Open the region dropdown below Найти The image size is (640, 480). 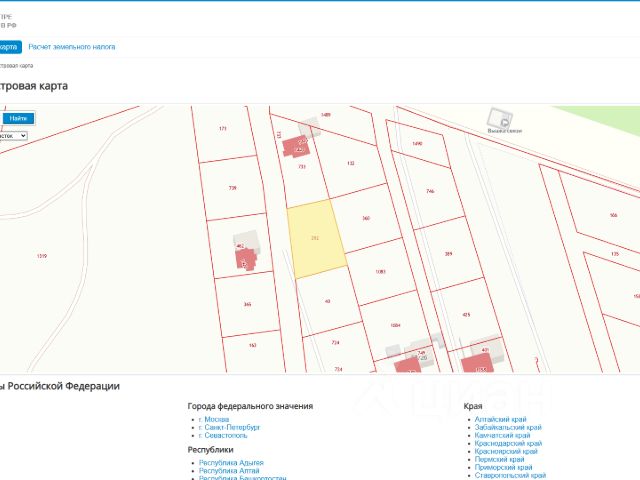[13, 136]
